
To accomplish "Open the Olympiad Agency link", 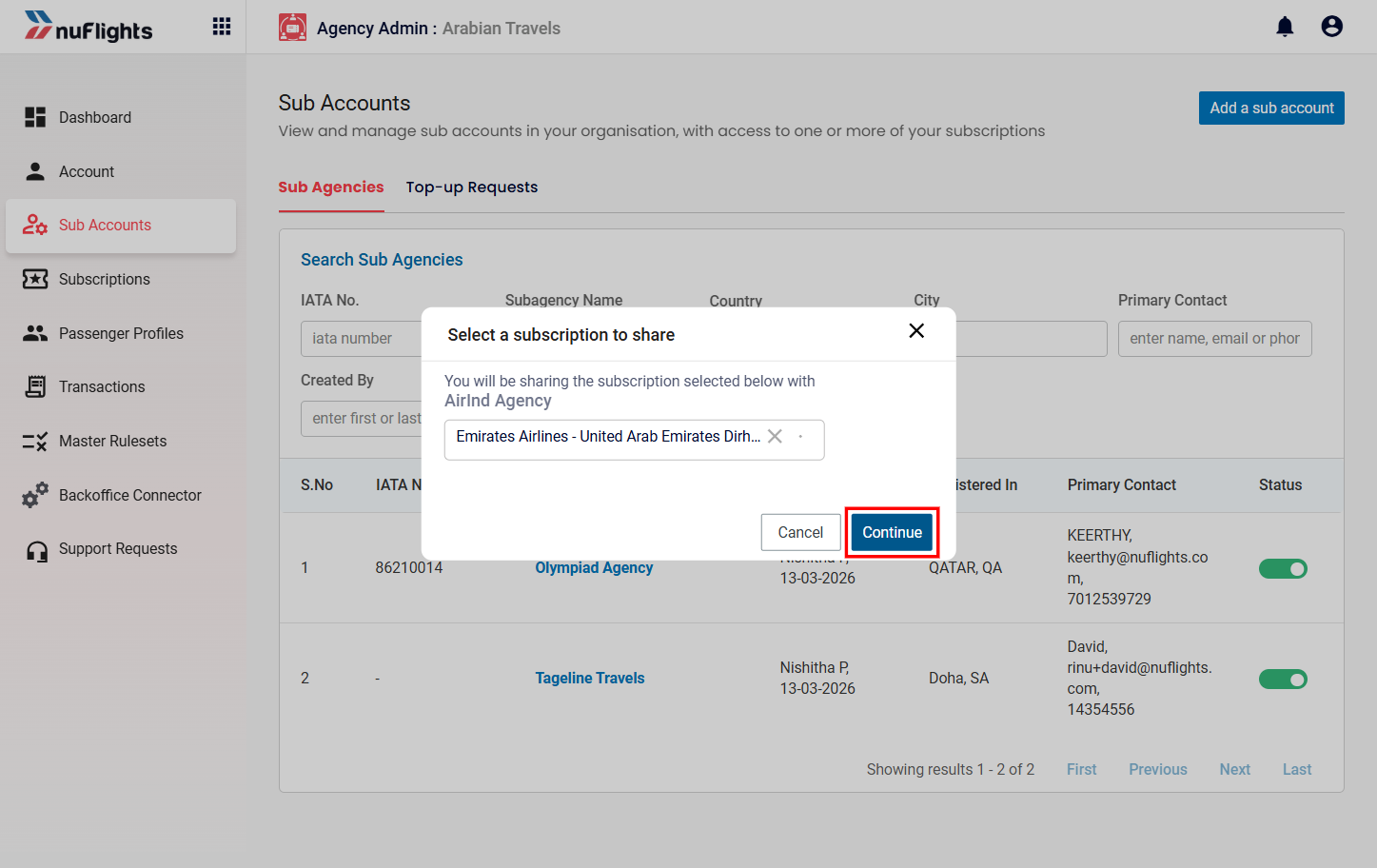I will [x=594, y=567].
